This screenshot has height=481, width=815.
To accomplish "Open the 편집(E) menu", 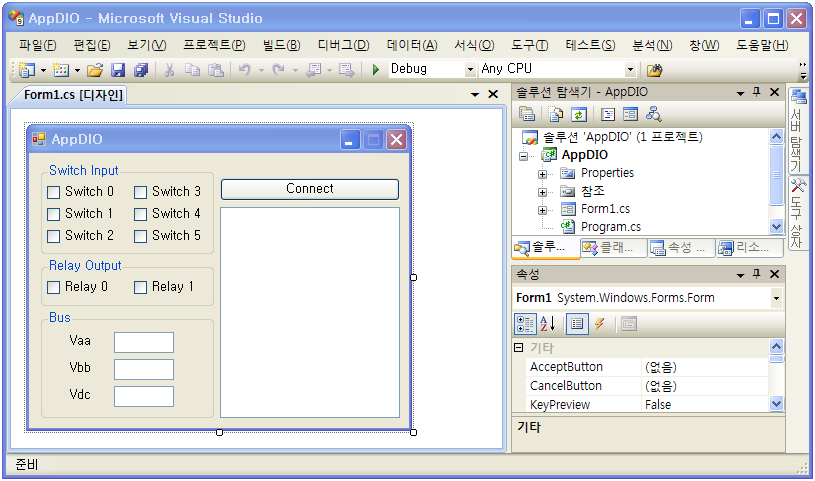I will pos(91,45).
